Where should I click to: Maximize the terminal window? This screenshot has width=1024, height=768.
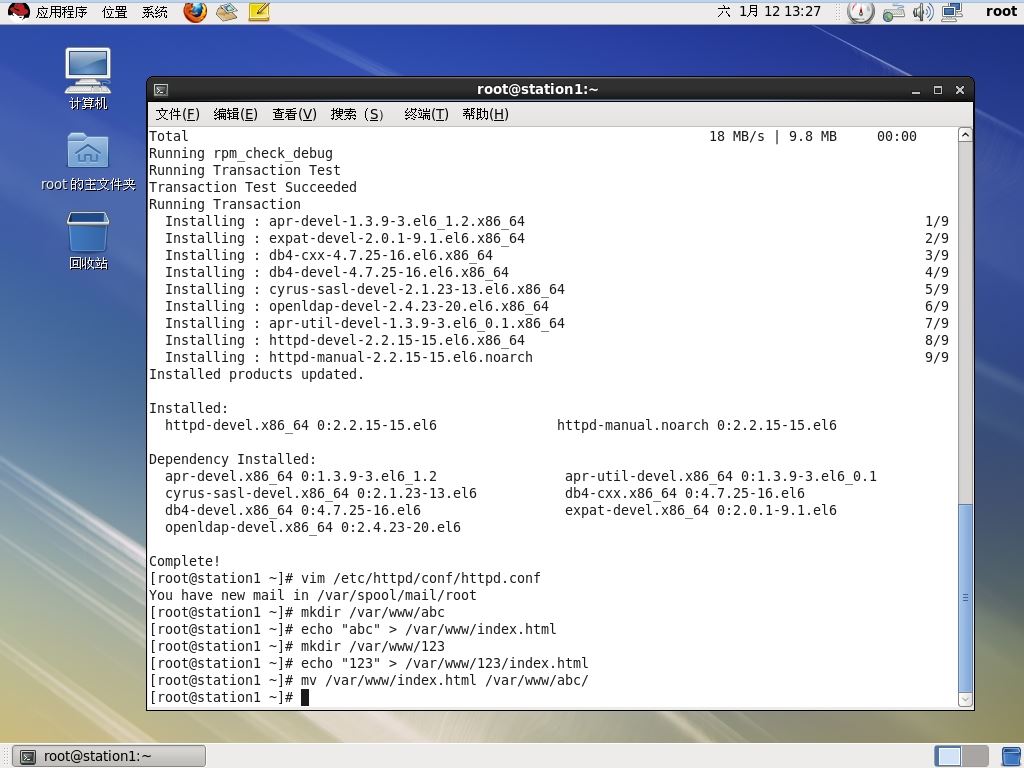(x=938, y=90)
